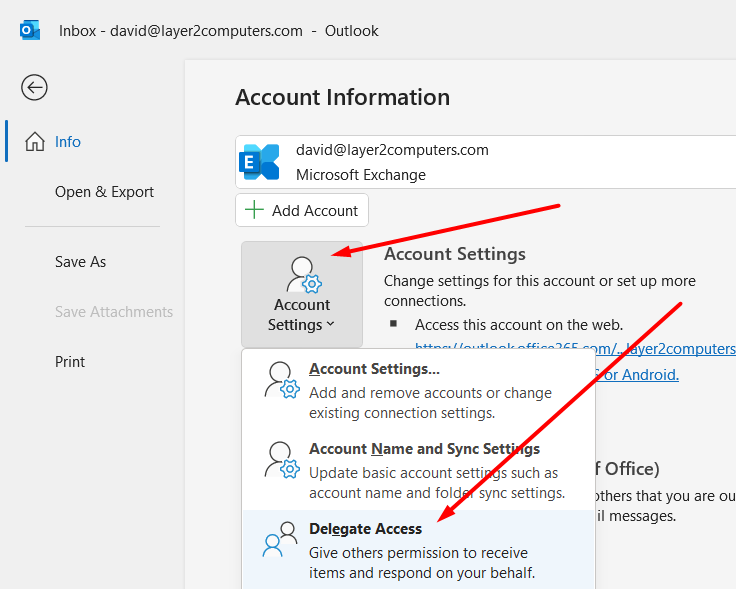Image resolution: width=736 pixels, height=589 pixels.
Task: Choose Account Name and Sync Settings
Action: point(419,470)
